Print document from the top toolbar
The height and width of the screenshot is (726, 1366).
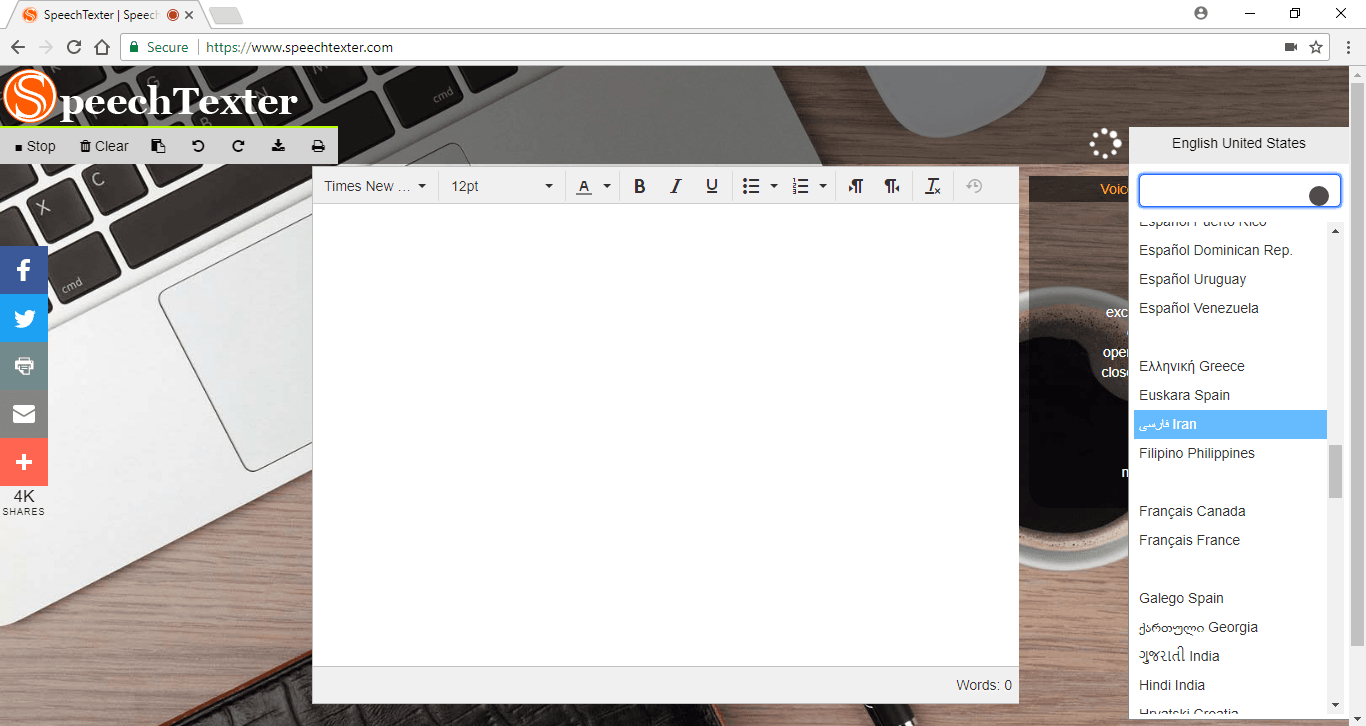(x=318, y=146)
